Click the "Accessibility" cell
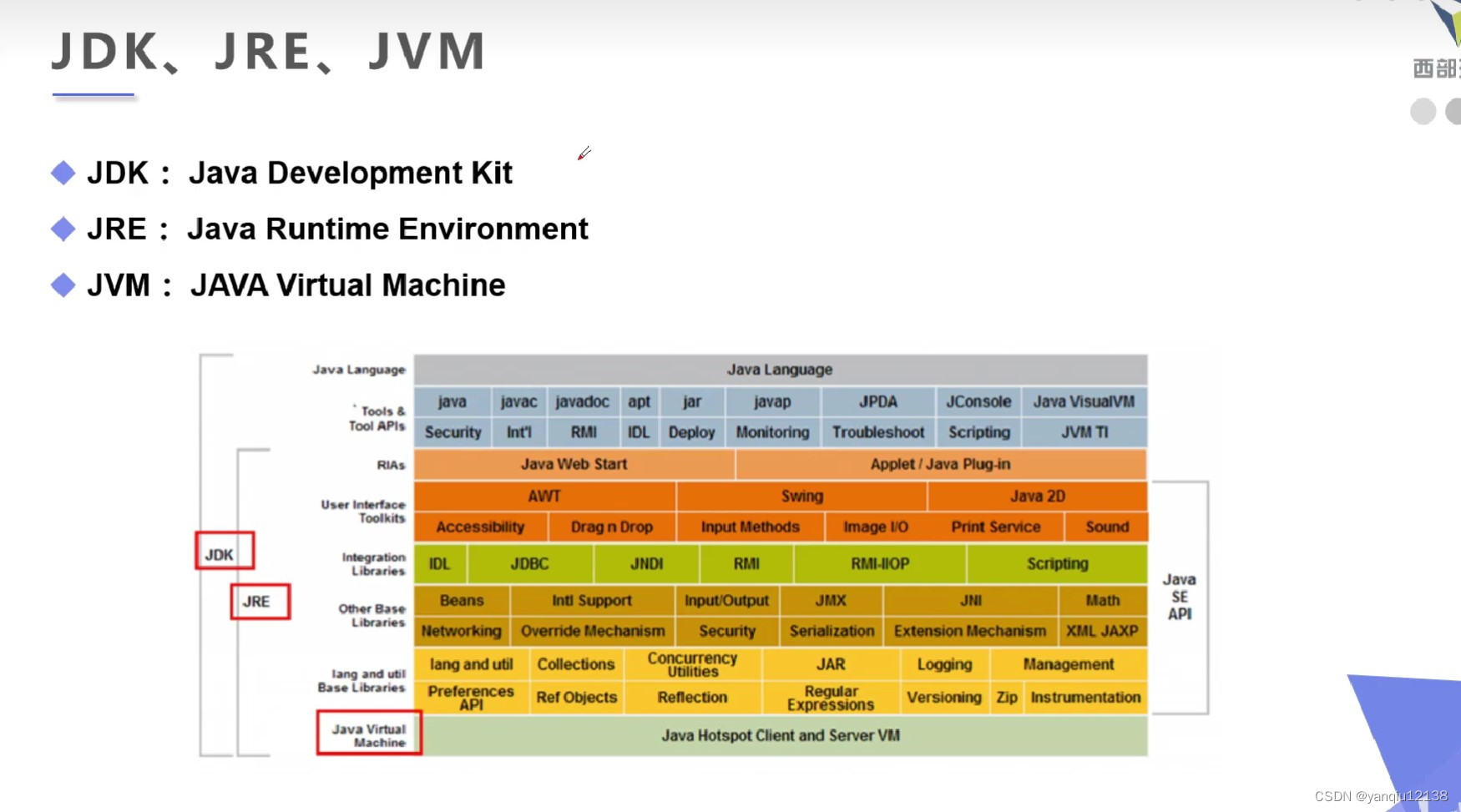The image size is (1461, 812). [481, 527]
